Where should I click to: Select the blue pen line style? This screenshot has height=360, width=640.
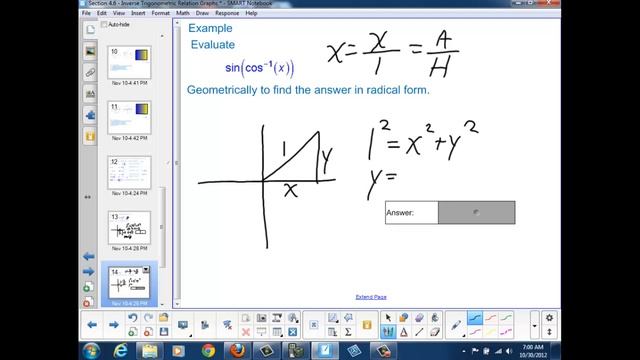tap(475, 318)
